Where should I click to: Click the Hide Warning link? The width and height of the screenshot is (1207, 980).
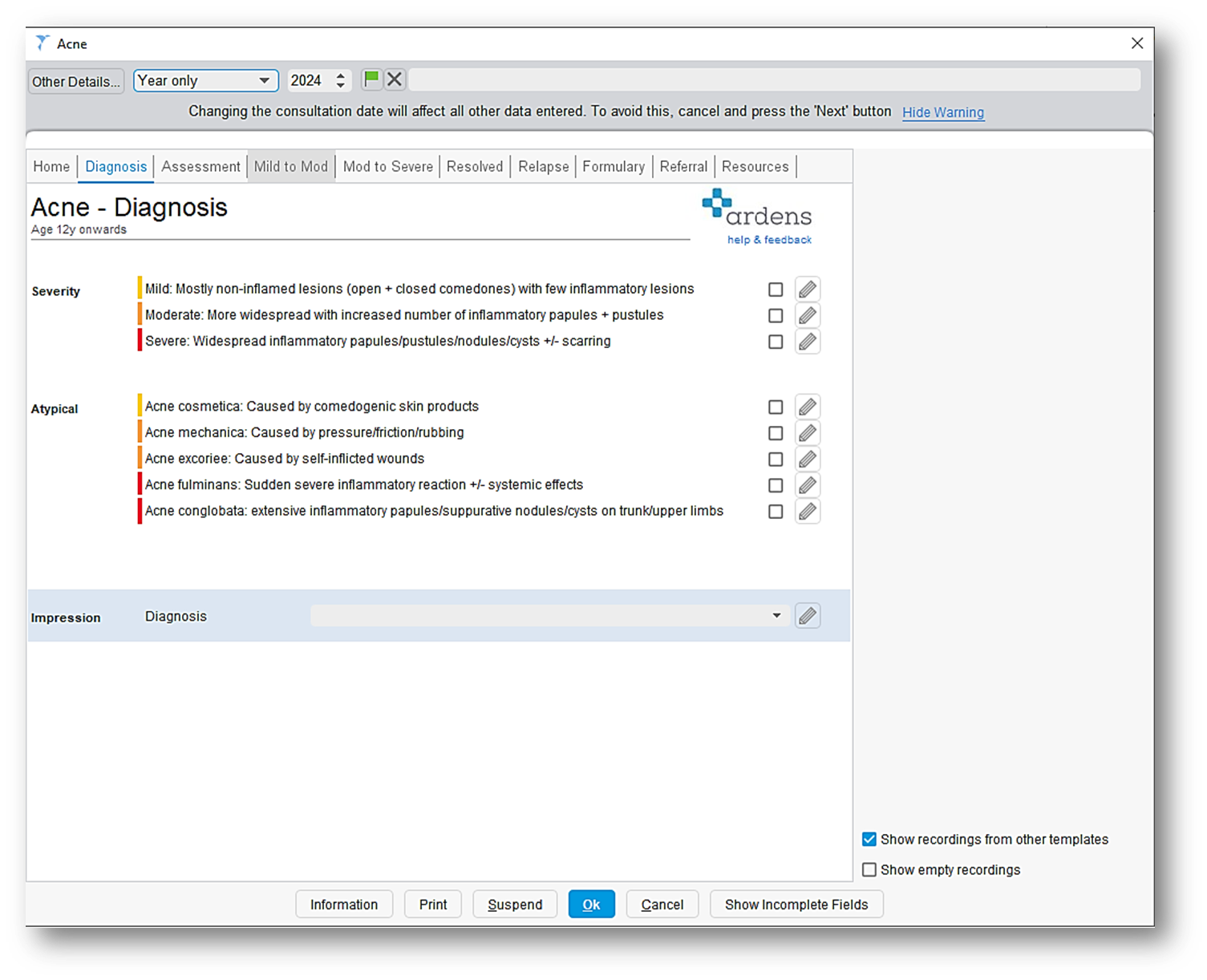943,112
